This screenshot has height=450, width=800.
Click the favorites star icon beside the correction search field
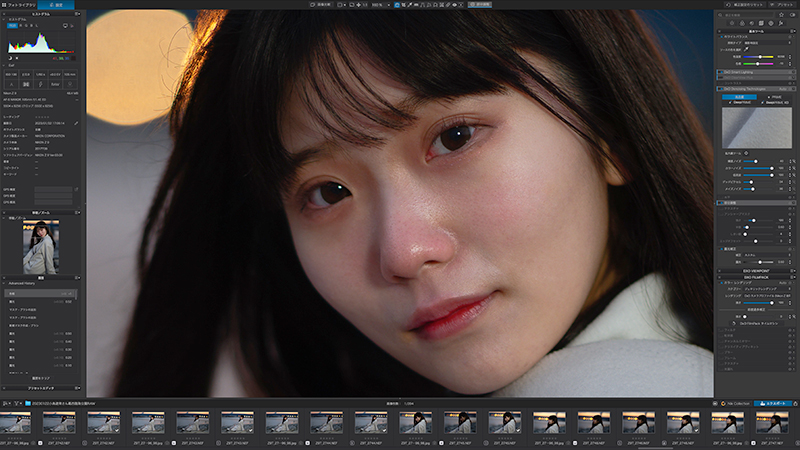click(781, 15)
